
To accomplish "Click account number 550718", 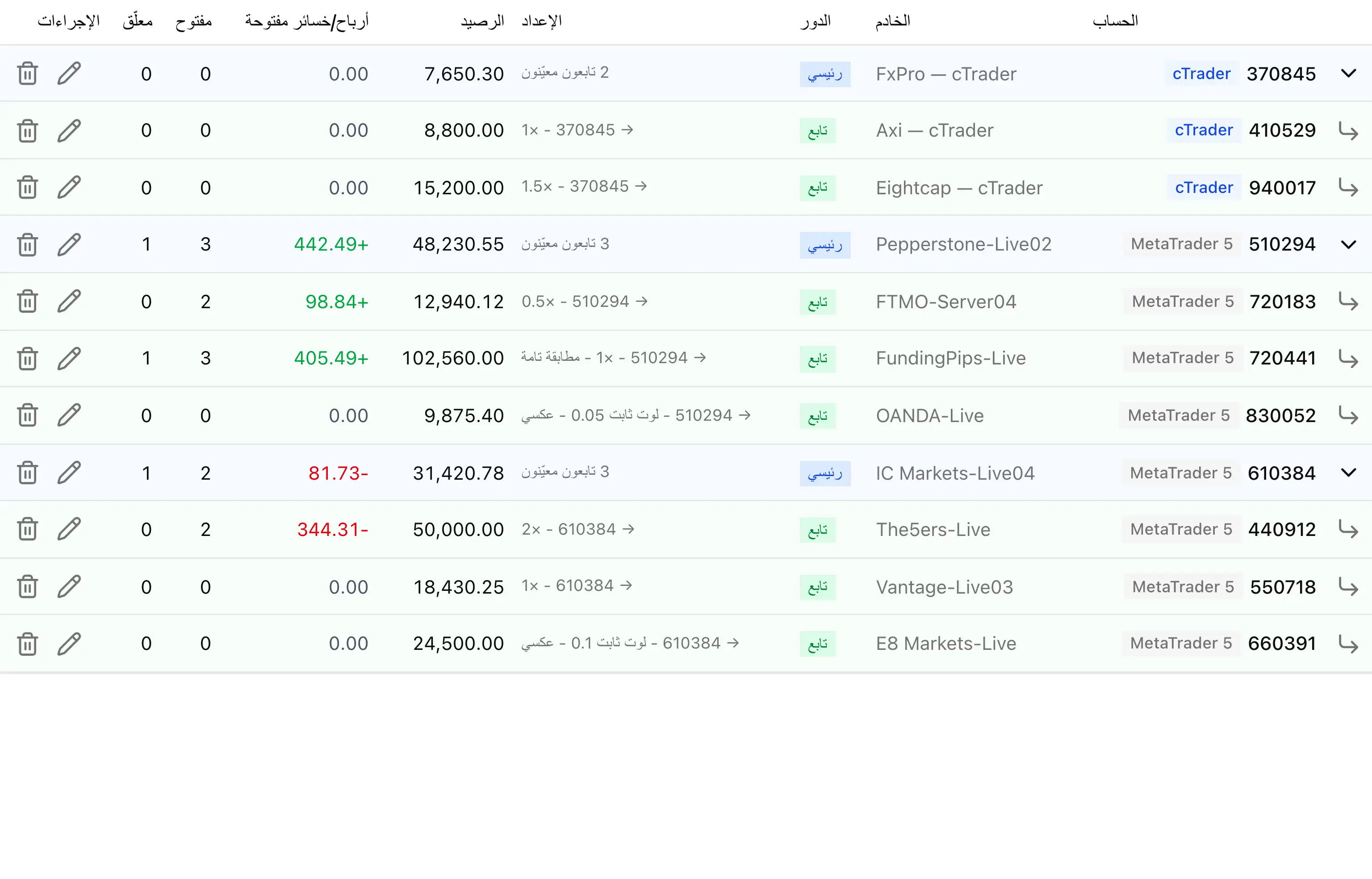I will 1283,587.
